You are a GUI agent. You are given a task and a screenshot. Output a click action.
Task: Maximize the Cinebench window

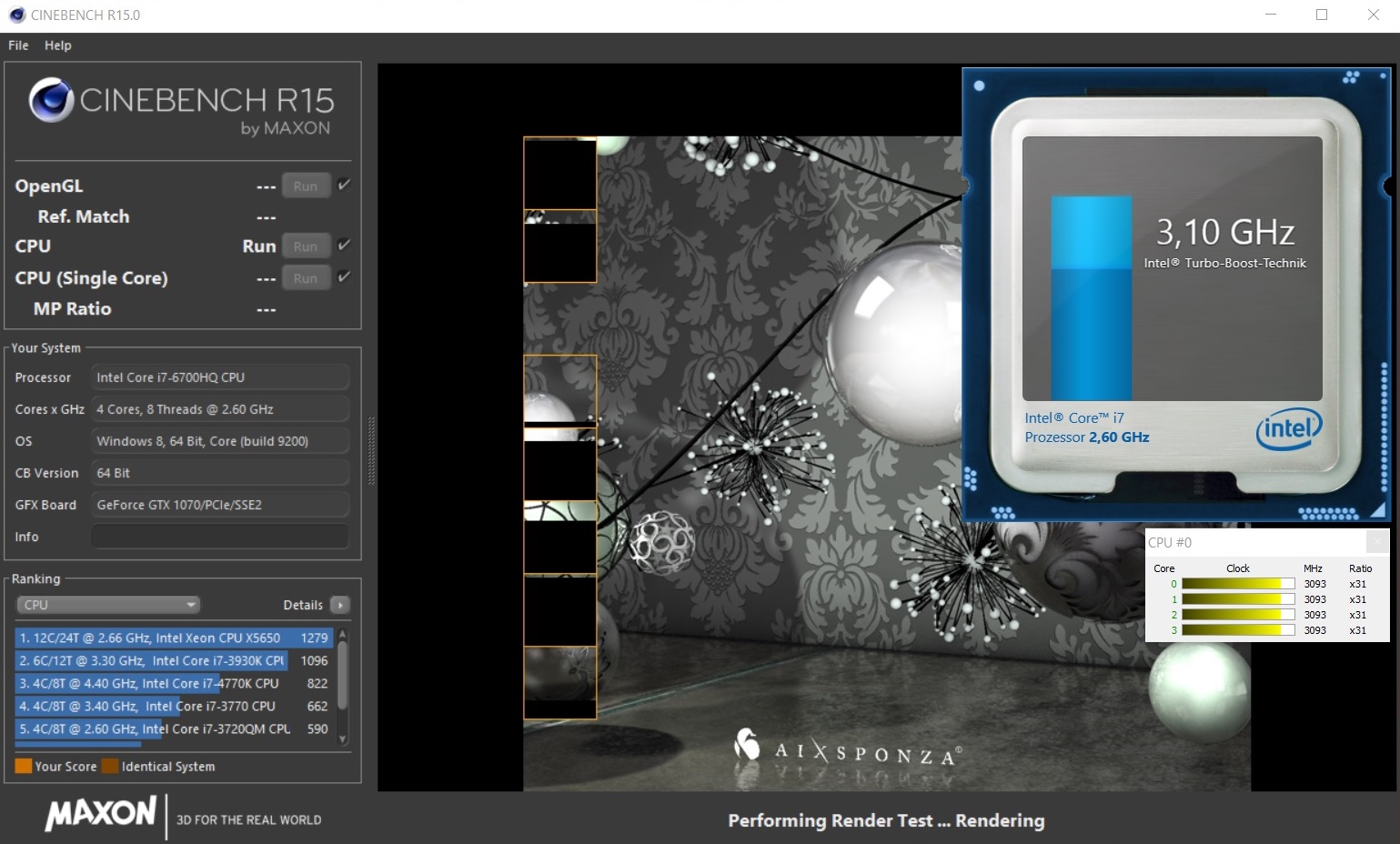tap(1322, 15)
